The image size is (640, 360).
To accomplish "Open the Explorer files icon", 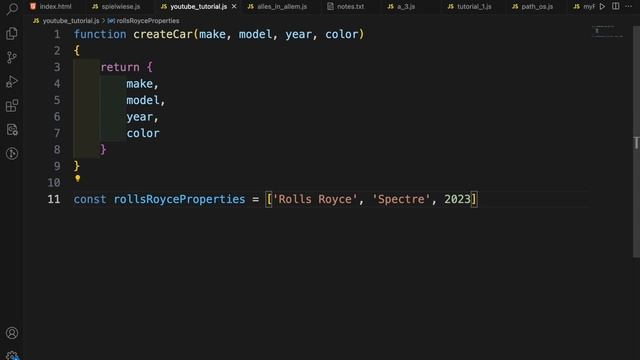I will (x=12, y=33).
